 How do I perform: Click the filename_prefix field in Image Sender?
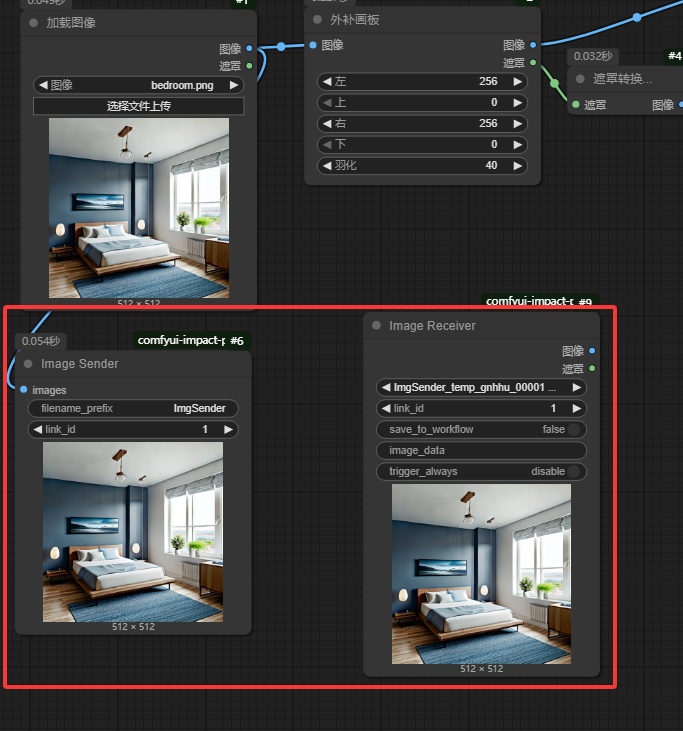pyautogui.click(x=134, y=408)
